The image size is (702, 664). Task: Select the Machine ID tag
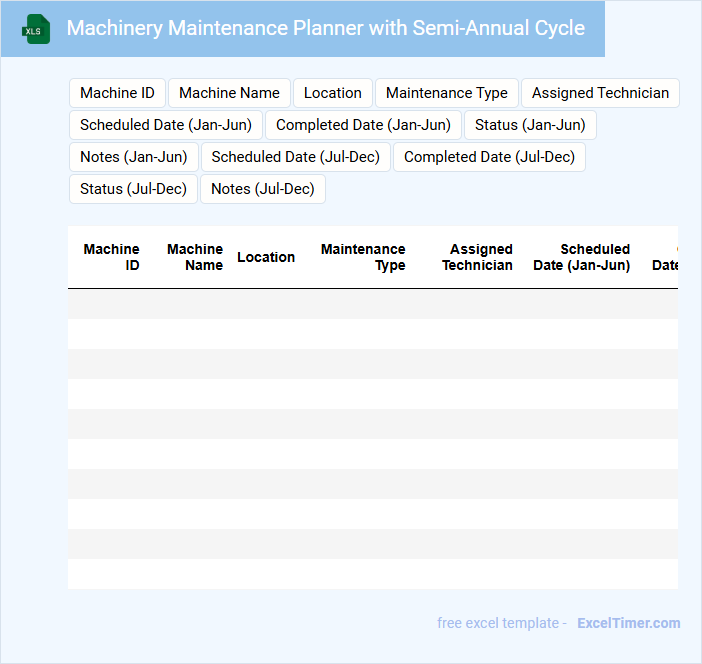click(117, 93)
